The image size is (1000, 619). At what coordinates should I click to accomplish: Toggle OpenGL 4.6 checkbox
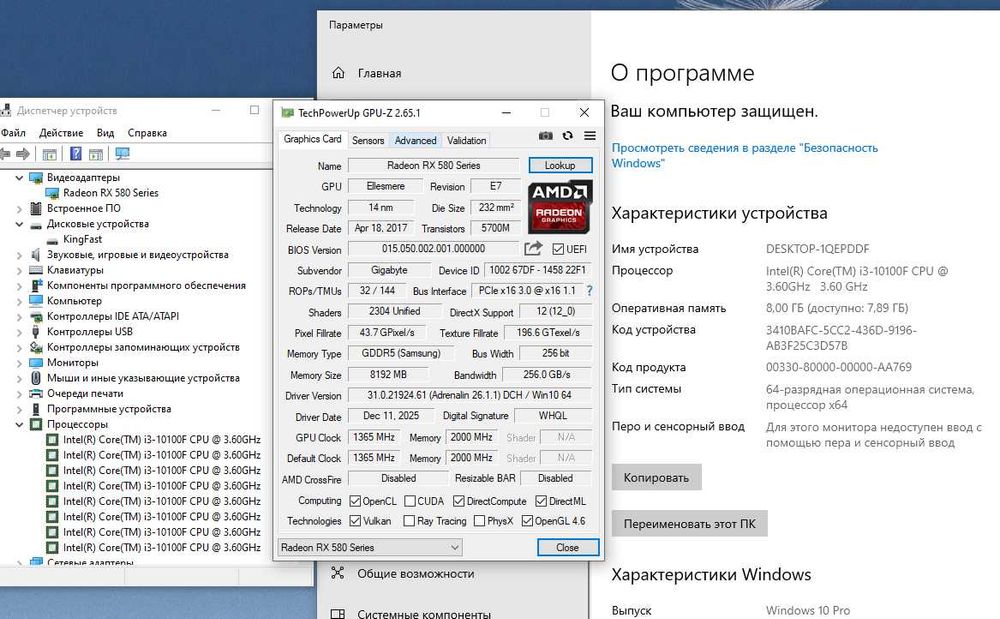point(527,521)
